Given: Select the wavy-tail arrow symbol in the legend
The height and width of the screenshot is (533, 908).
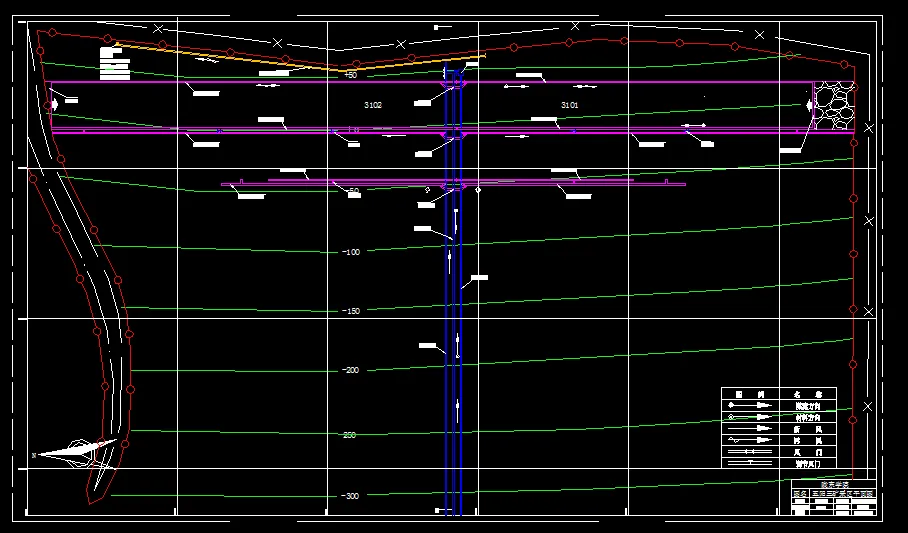Looking at the screenshot, I should tap(750, 440).
